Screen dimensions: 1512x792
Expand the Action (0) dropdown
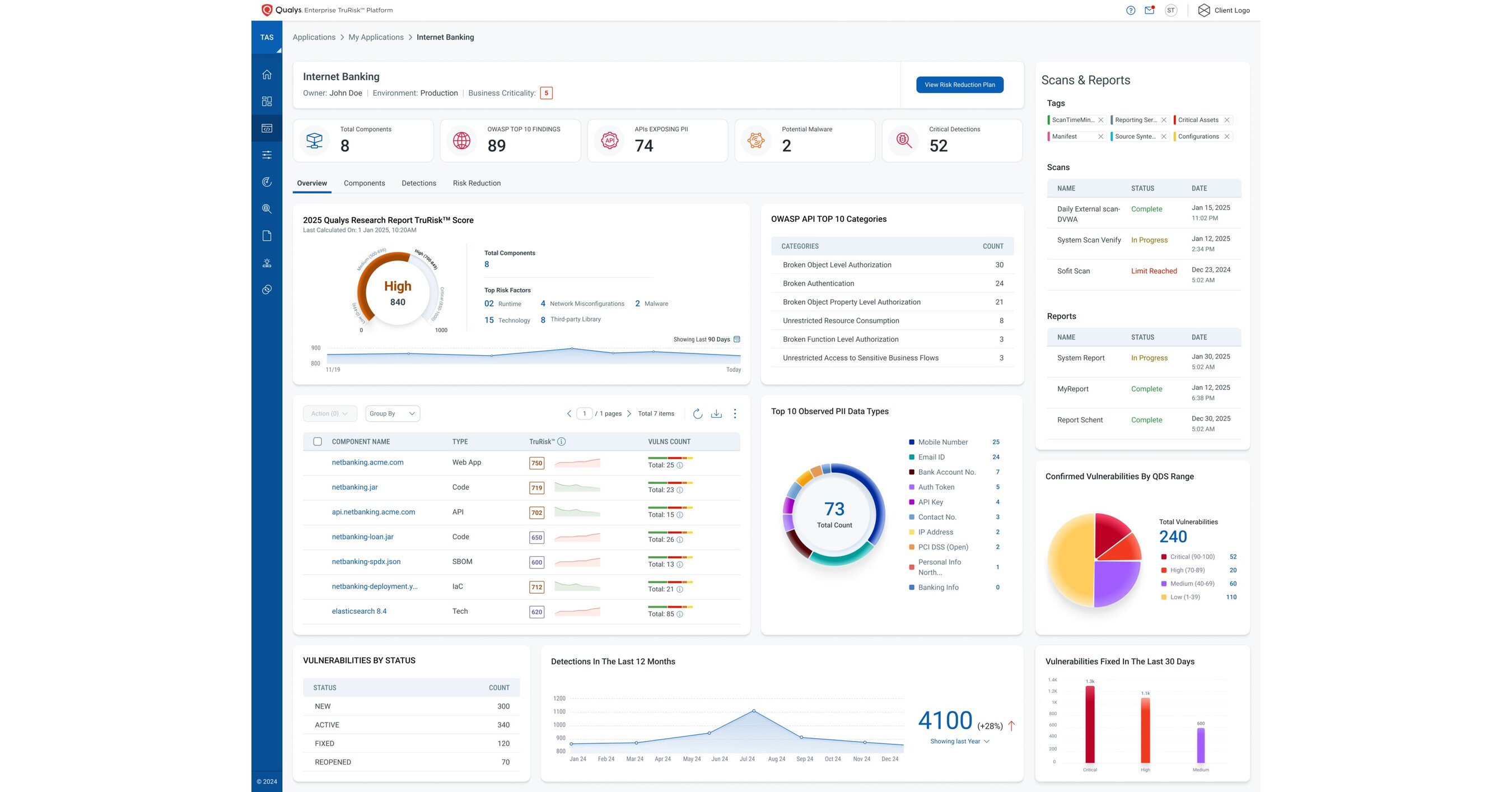point(329,413)
